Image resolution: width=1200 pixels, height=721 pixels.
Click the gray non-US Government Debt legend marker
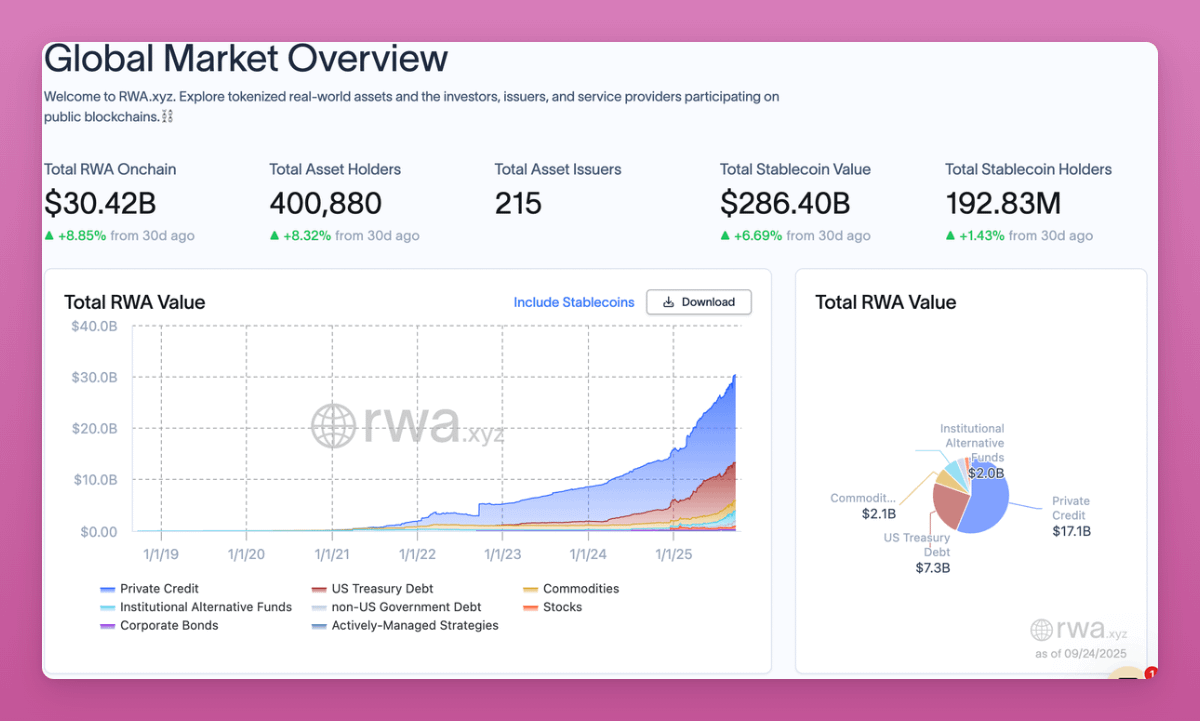click(x=317, y=607)
